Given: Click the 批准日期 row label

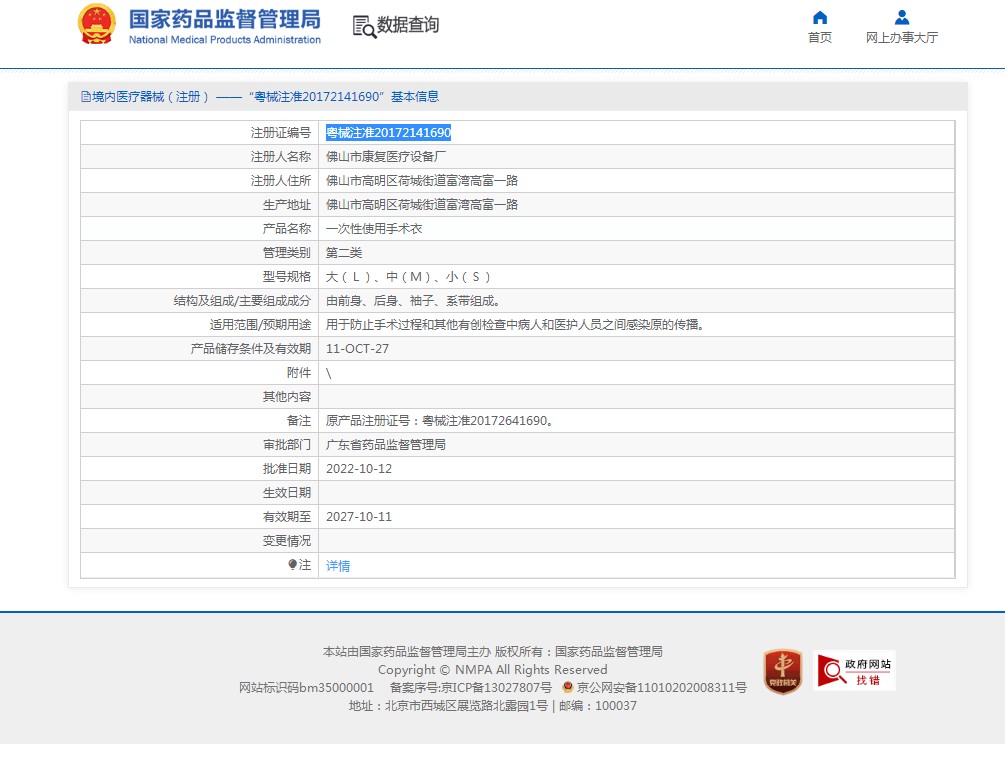Looking at the screenshot, I should (287, 469).
